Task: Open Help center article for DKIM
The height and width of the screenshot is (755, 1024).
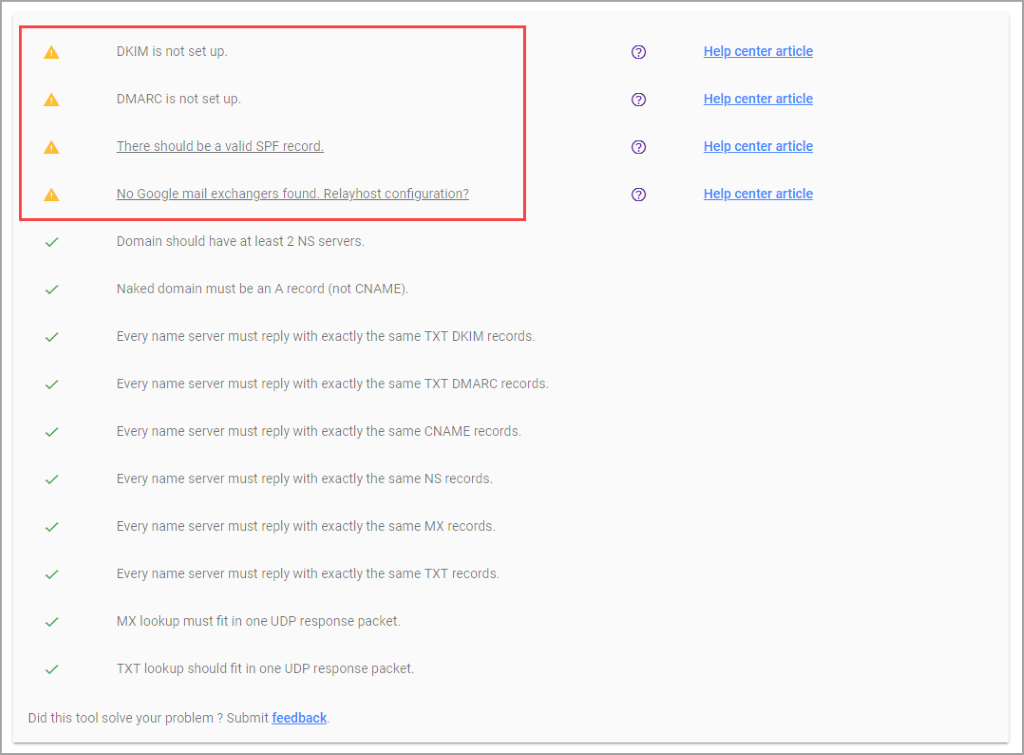Action: click(758, 51)
